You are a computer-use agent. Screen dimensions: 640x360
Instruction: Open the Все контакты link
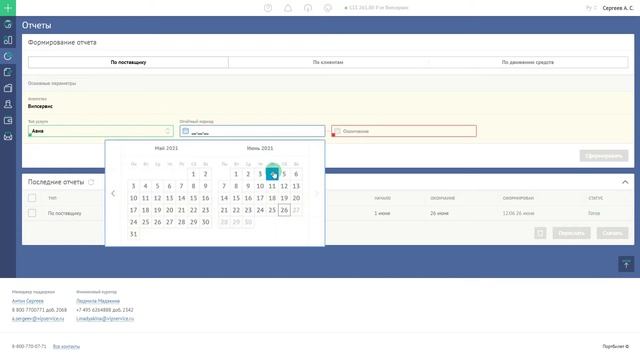pyautogui.click(x=66, y=347)
